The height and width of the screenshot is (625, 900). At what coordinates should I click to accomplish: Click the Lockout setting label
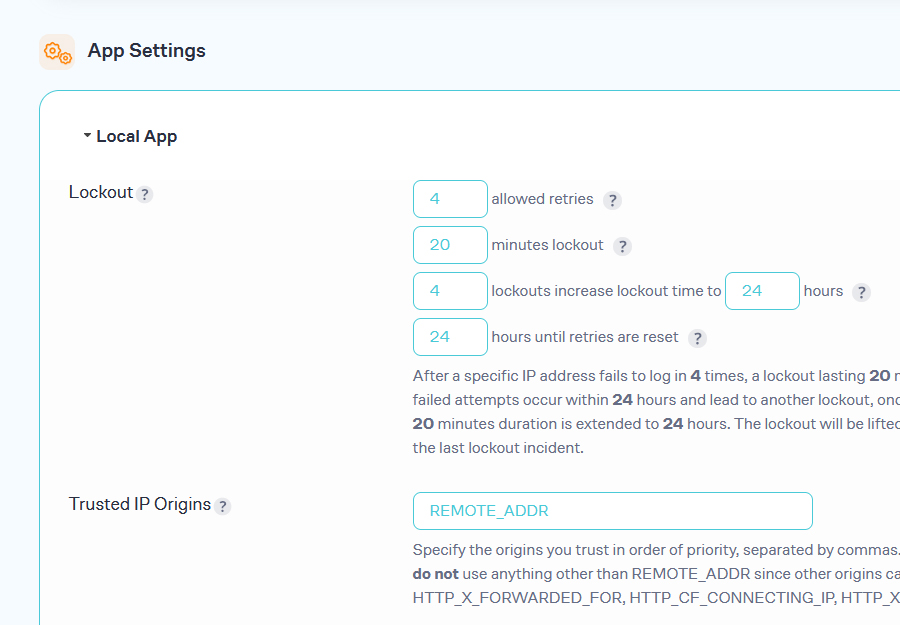(100, 192)
